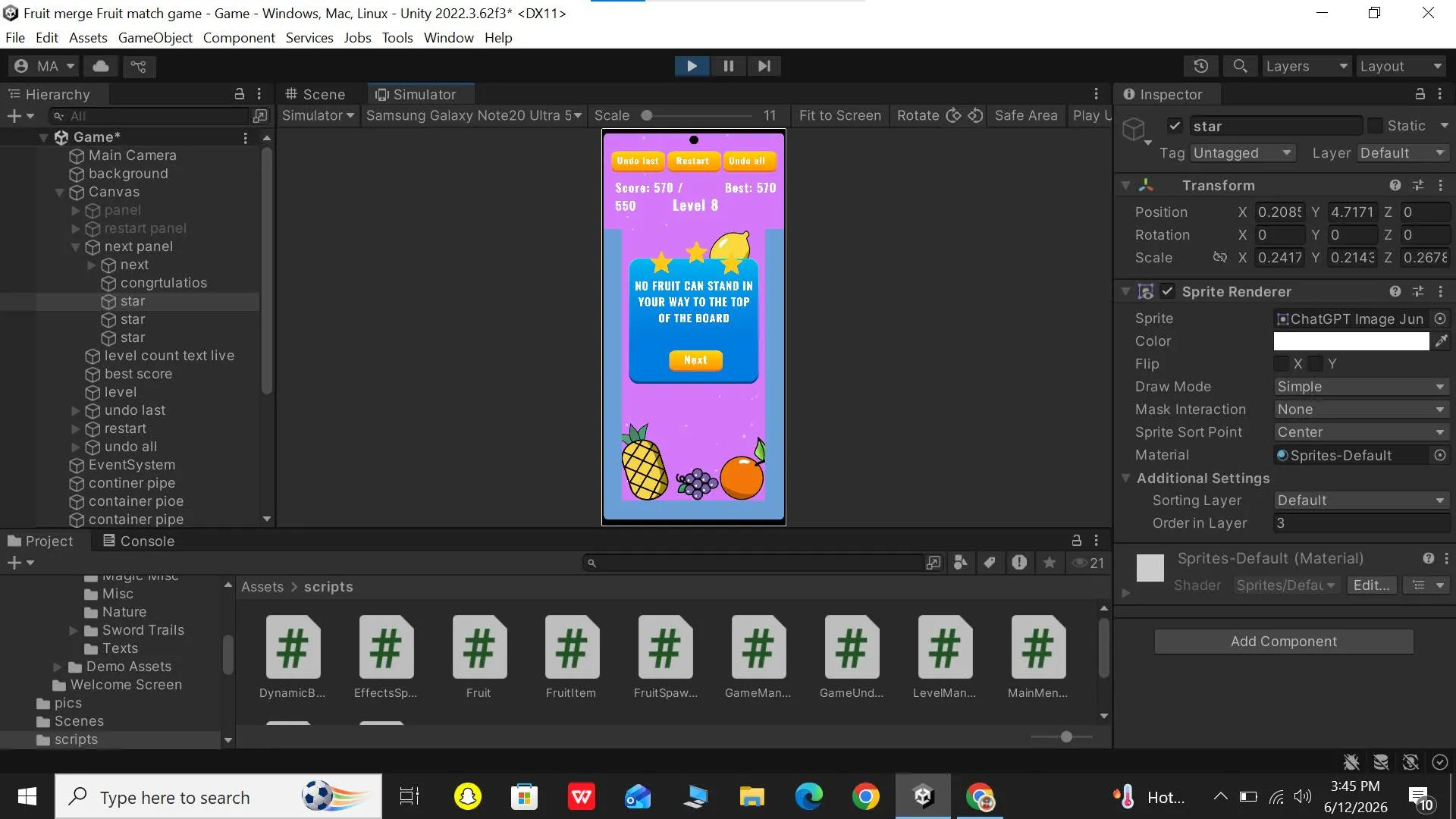Open the Sorting Layer dropdown

(1361, 500)
